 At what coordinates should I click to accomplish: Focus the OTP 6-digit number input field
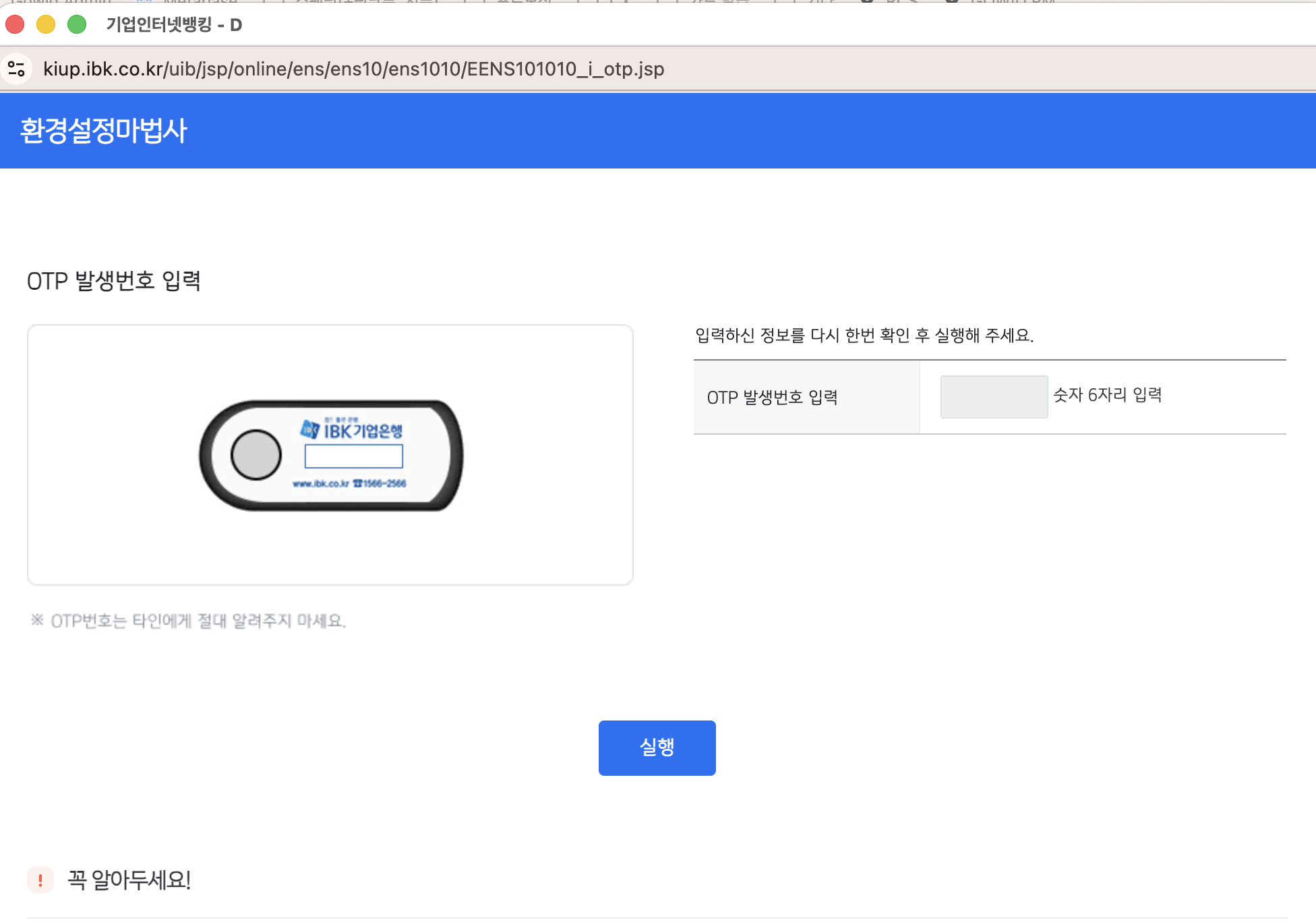[993, 397]
